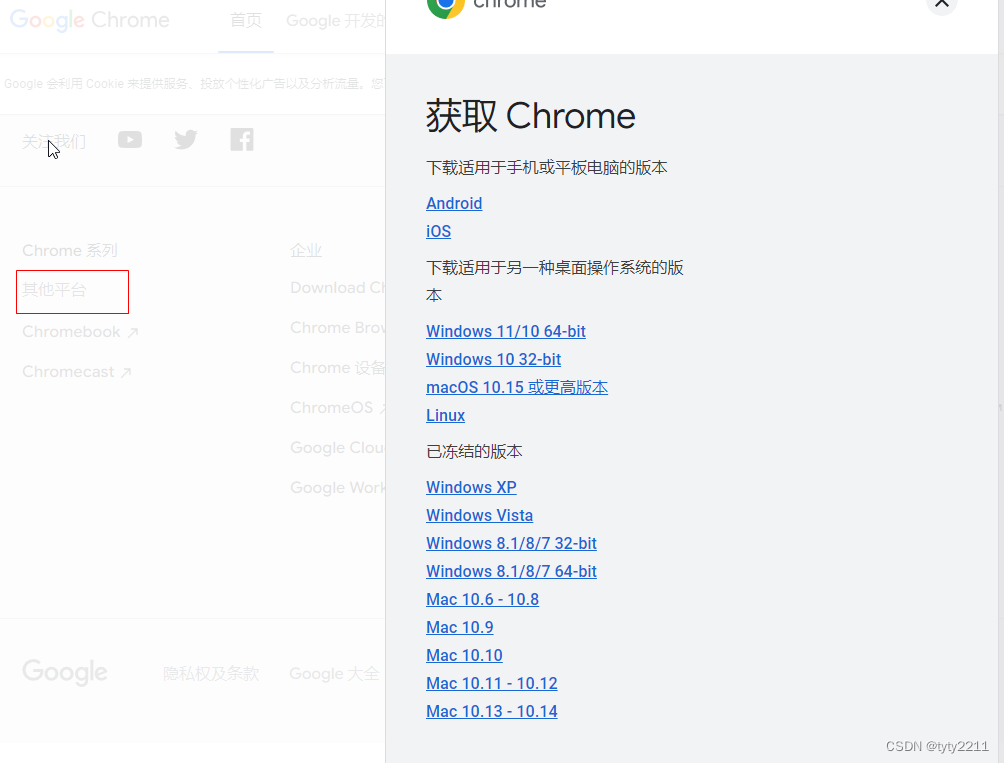This screenshot has width=1004, height=763.
Task: Click the 已冻结的版本 section label
Action: 474,452
